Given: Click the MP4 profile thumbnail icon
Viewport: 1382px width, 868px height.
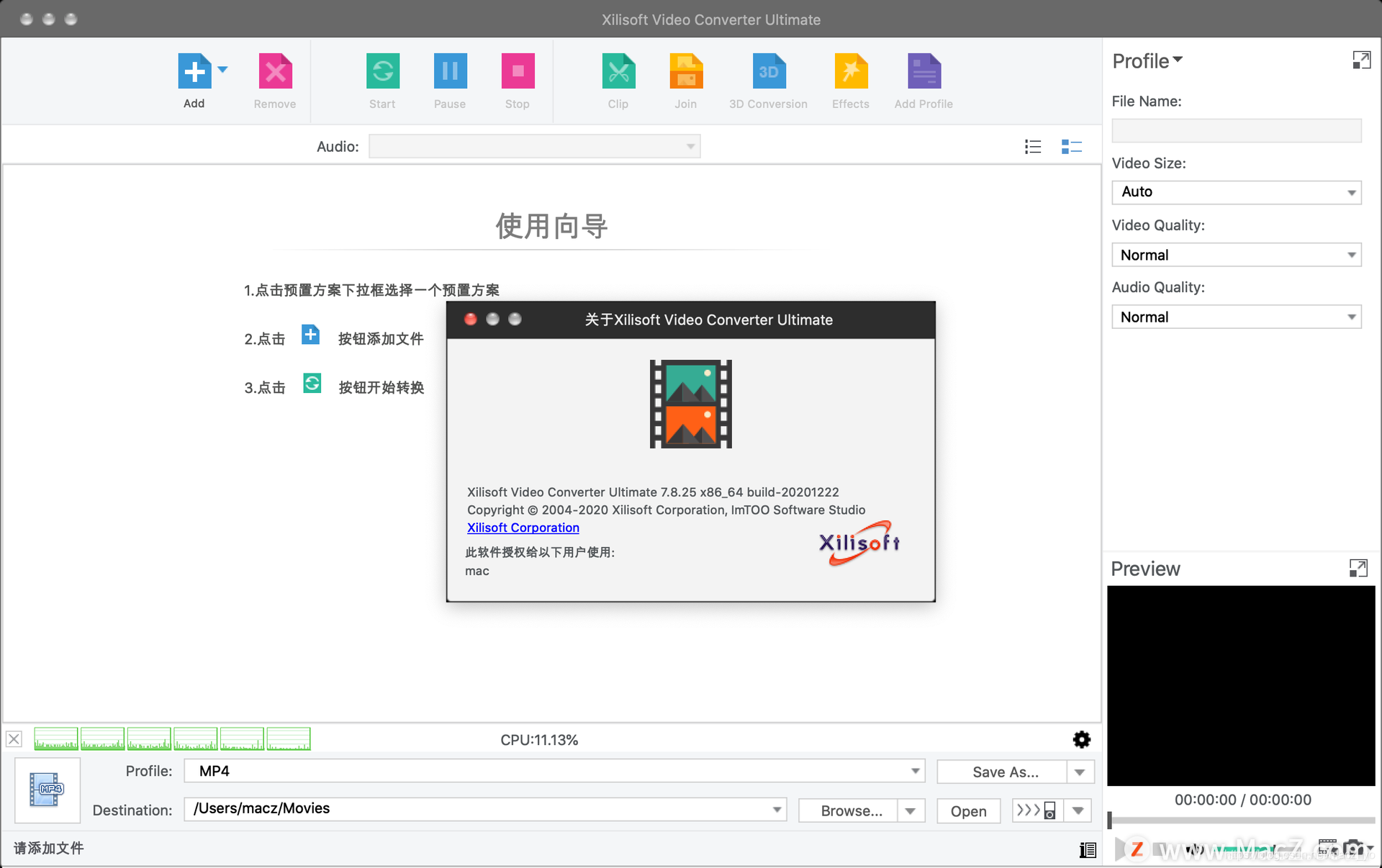Looking at the screenshot, I should [48, 790].
